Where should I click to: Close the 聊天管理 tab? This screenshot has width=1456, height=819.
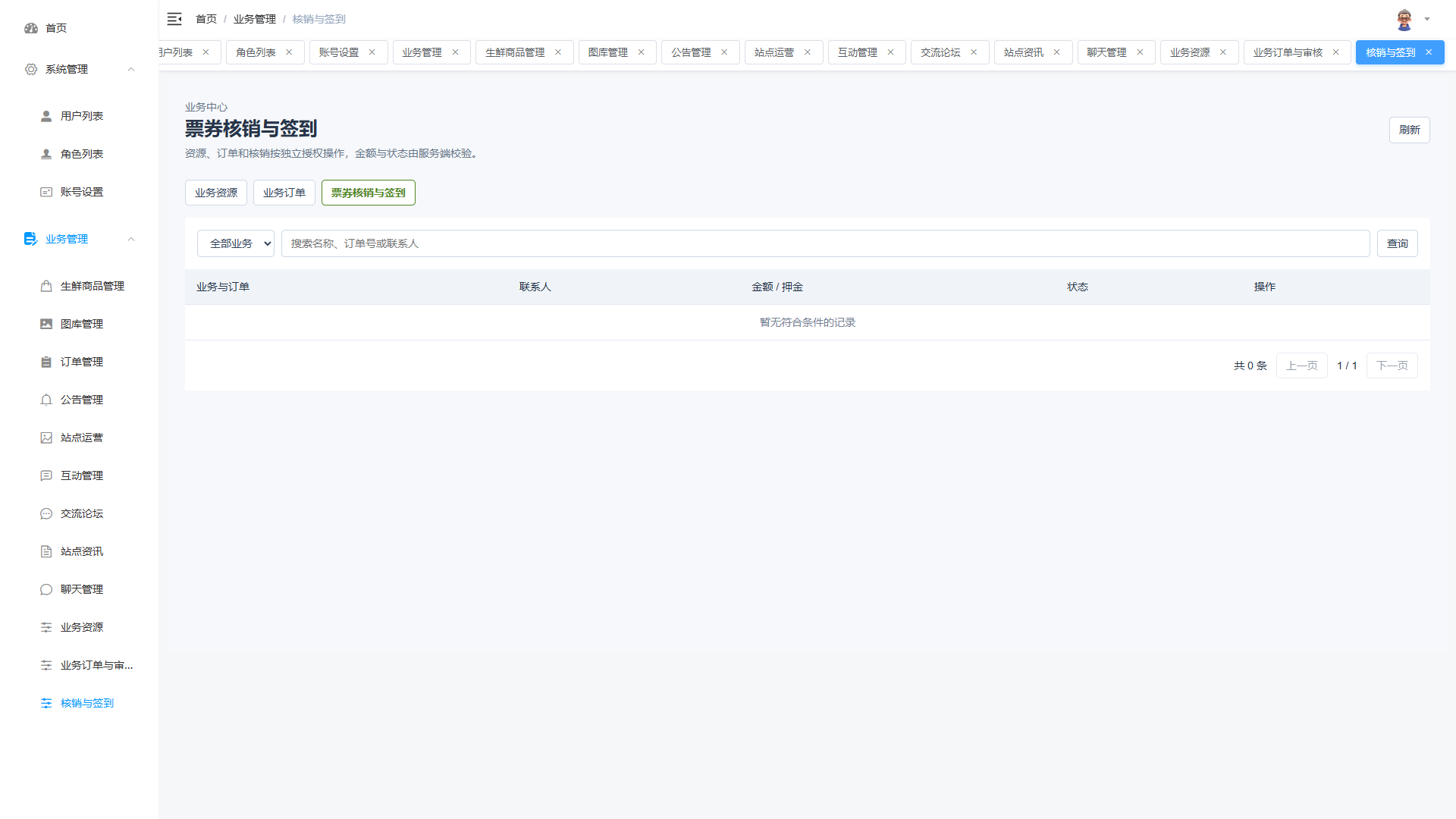pos(1140,52)
